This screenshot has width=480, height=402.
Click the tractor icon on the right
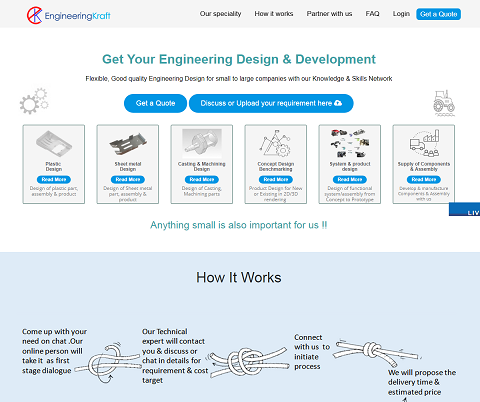pyautogui.click(x=444, y=103)
